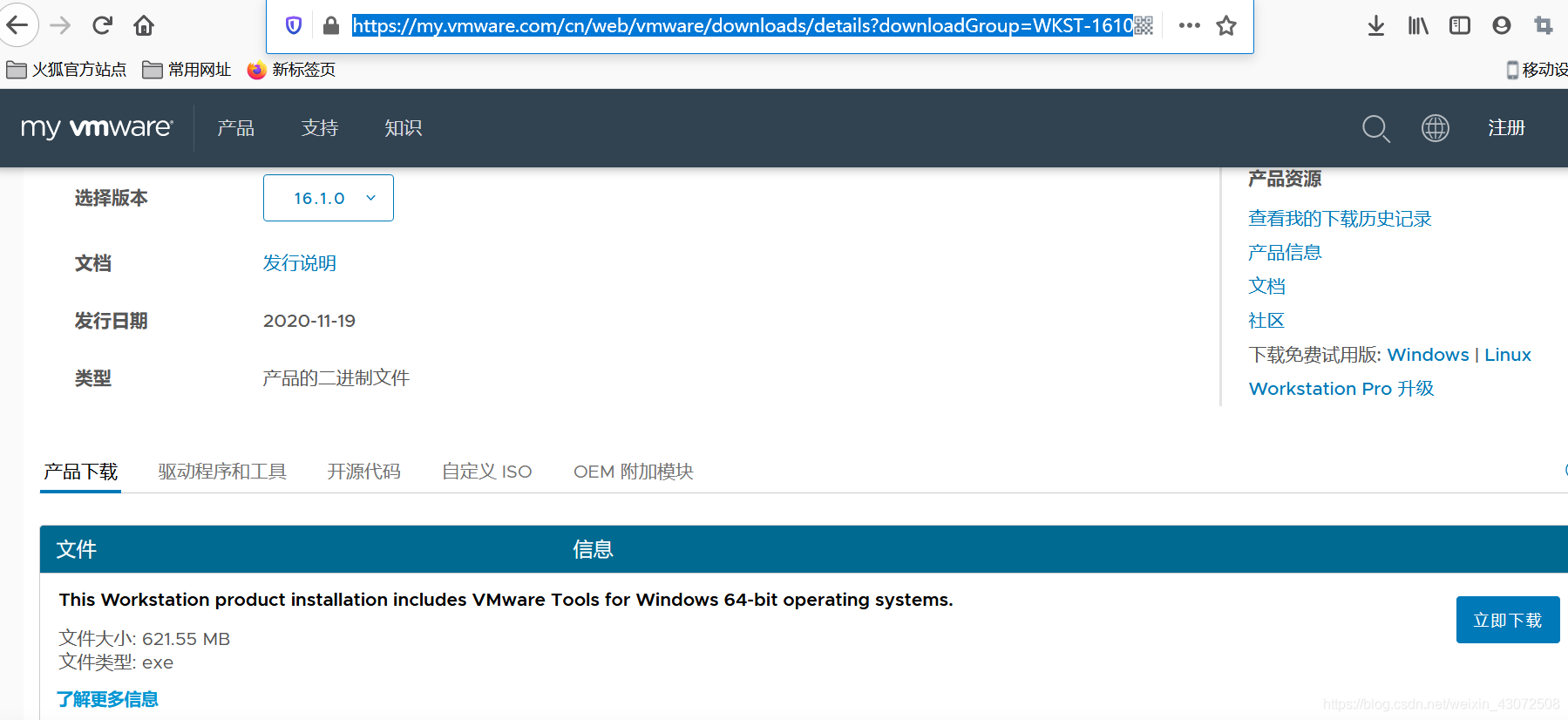Screen dimensions: 1568x720
Task: Open 了解更多信息 link
Action: click(107, 699)
